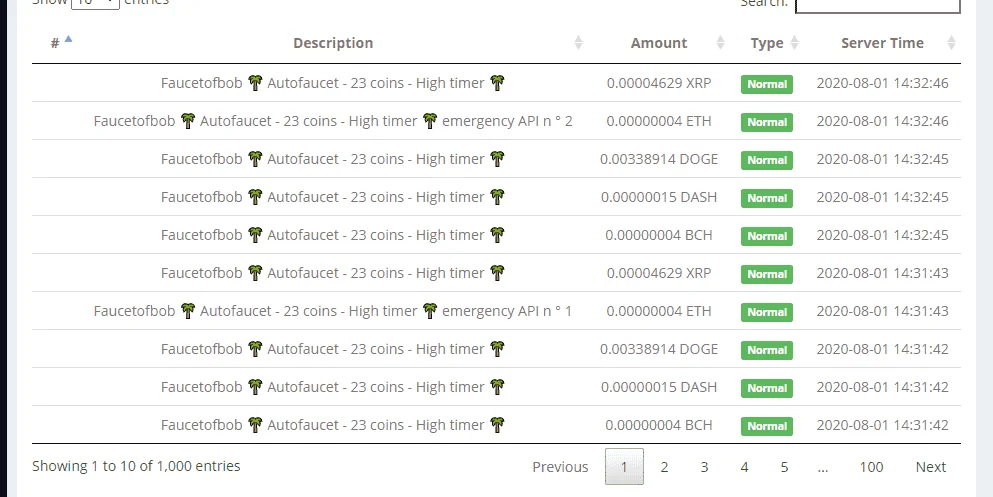Viewport: 993px width, 497px height.
Task: Select amount 0.00338914 DOGE at 14:32:45
Action: [x=659, y=159]
